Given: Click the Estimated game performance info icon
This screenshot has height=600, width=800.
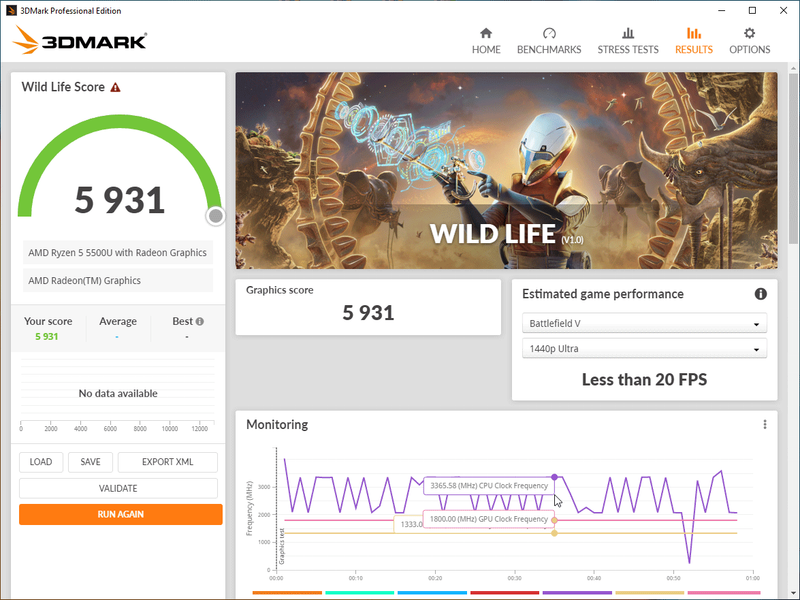Looking at the screenshot, I should (x=760, y=294).
